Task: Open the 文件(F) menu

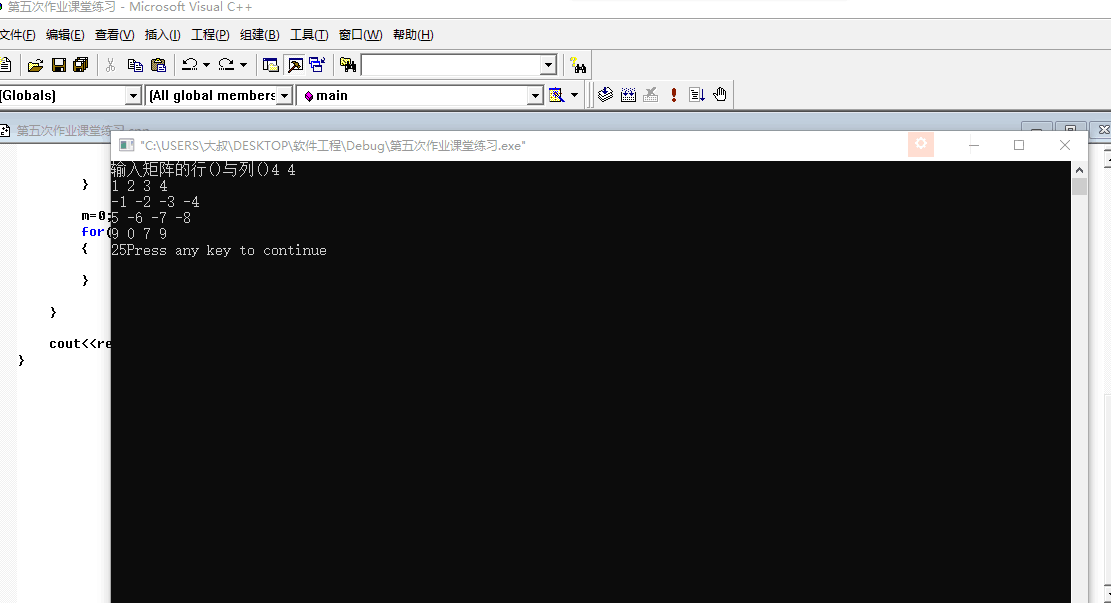Action: tap(17, 35)
